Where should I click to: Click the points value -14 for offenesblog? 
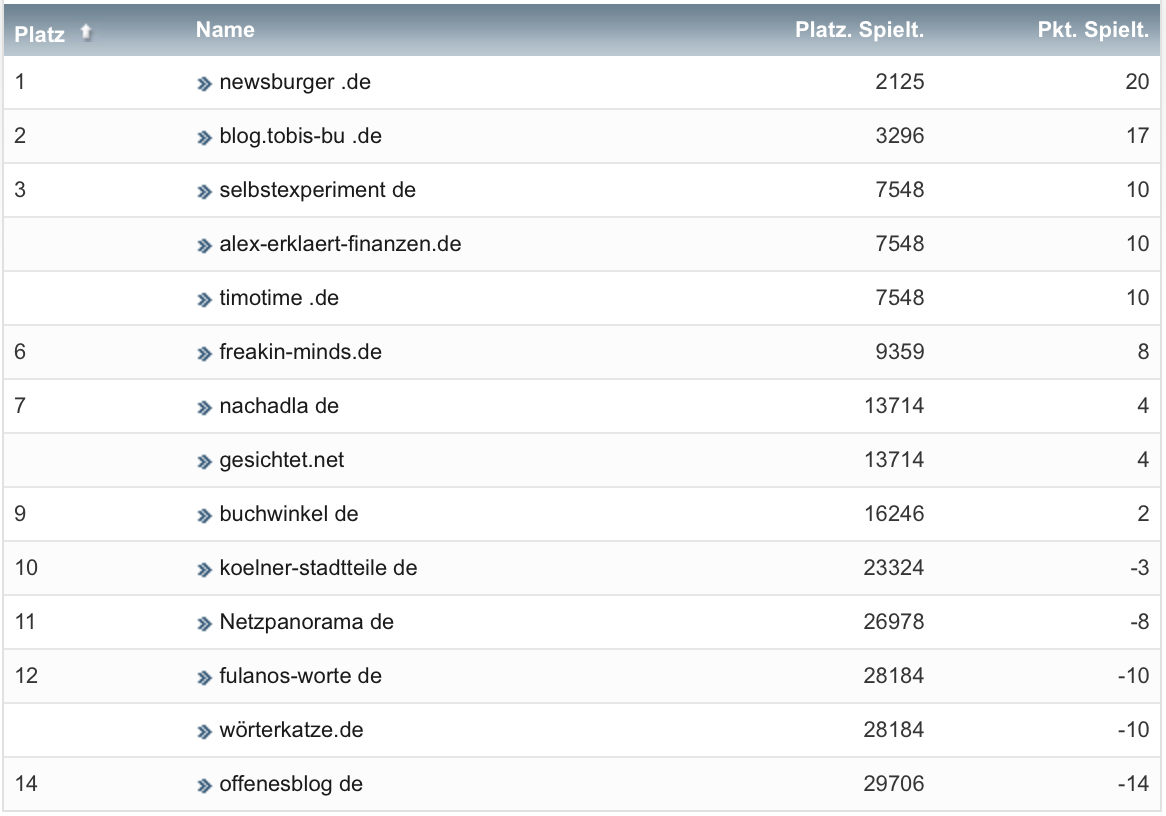tap(1134, 784)
